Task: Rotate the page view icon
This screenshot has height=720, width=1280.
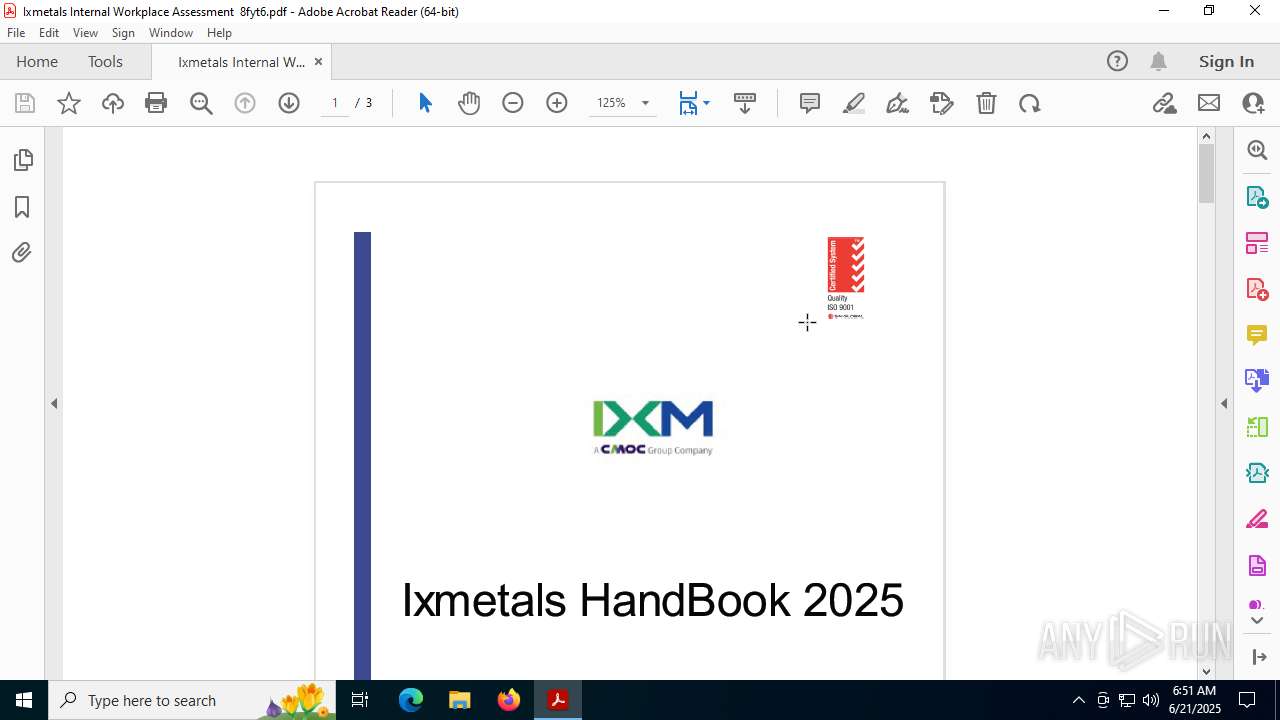Action: (x=1030, y=103)
